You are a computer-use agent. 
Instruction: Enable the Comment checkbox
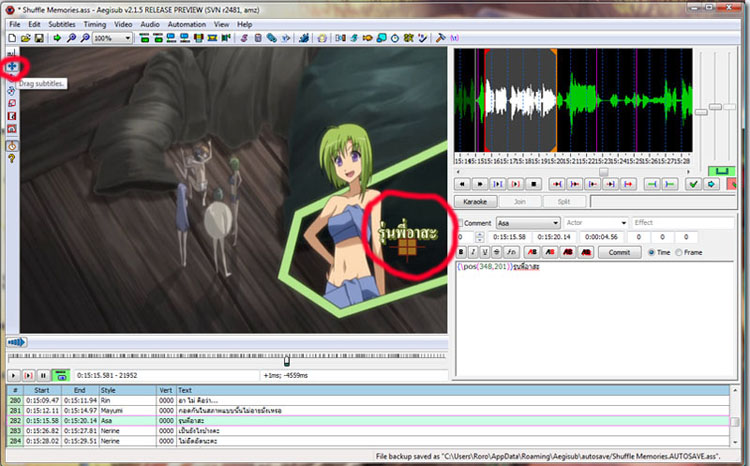tap(460, 223)
